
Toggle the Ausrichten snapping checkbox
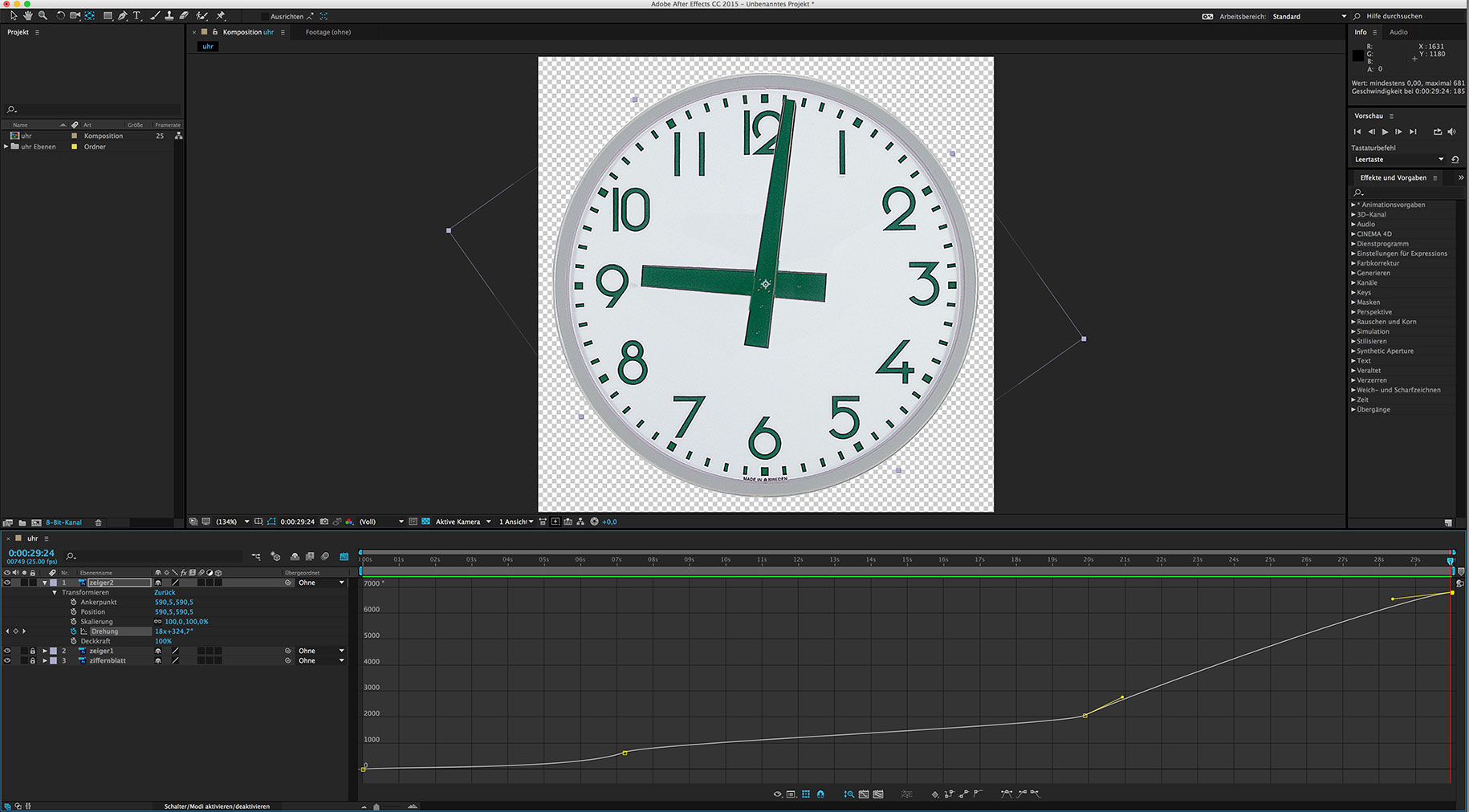coord(265,16)
